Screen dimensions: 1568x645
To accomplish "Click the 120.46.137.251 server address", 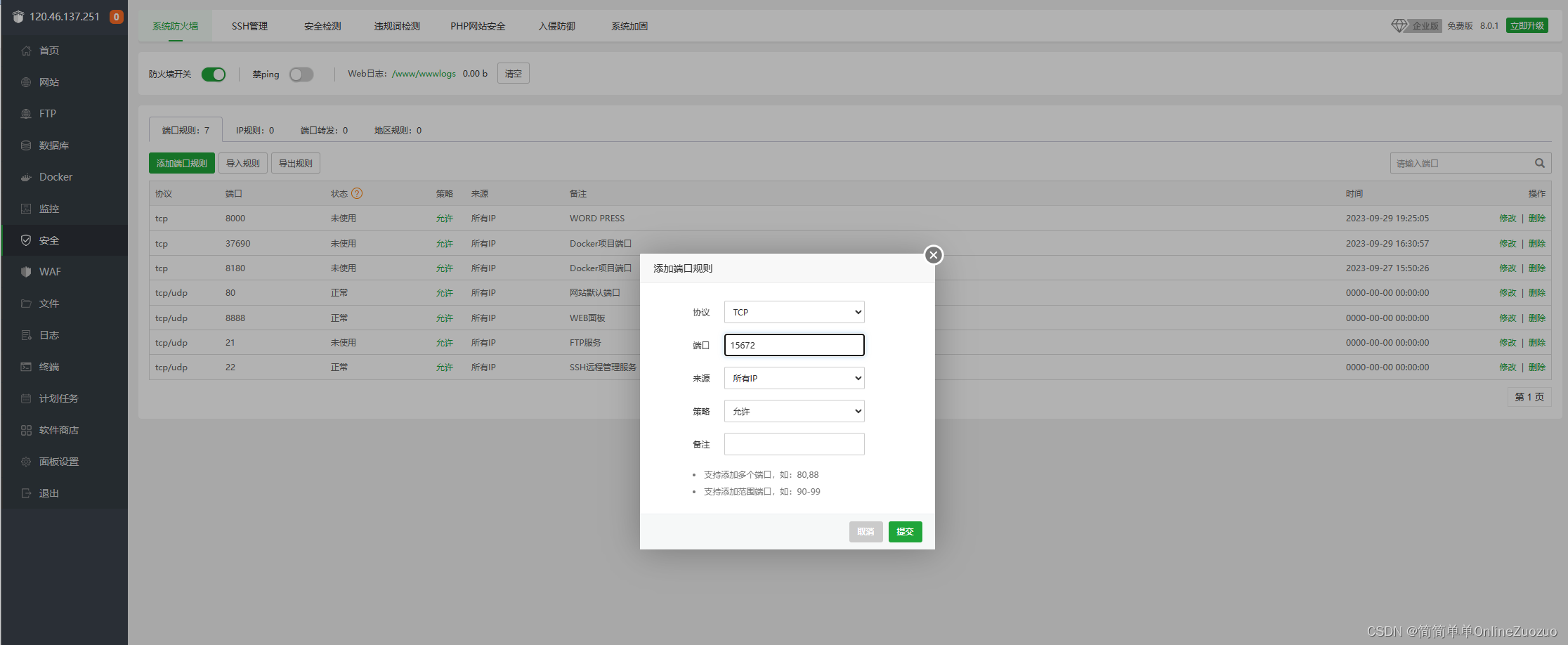I will click(65, 17).
